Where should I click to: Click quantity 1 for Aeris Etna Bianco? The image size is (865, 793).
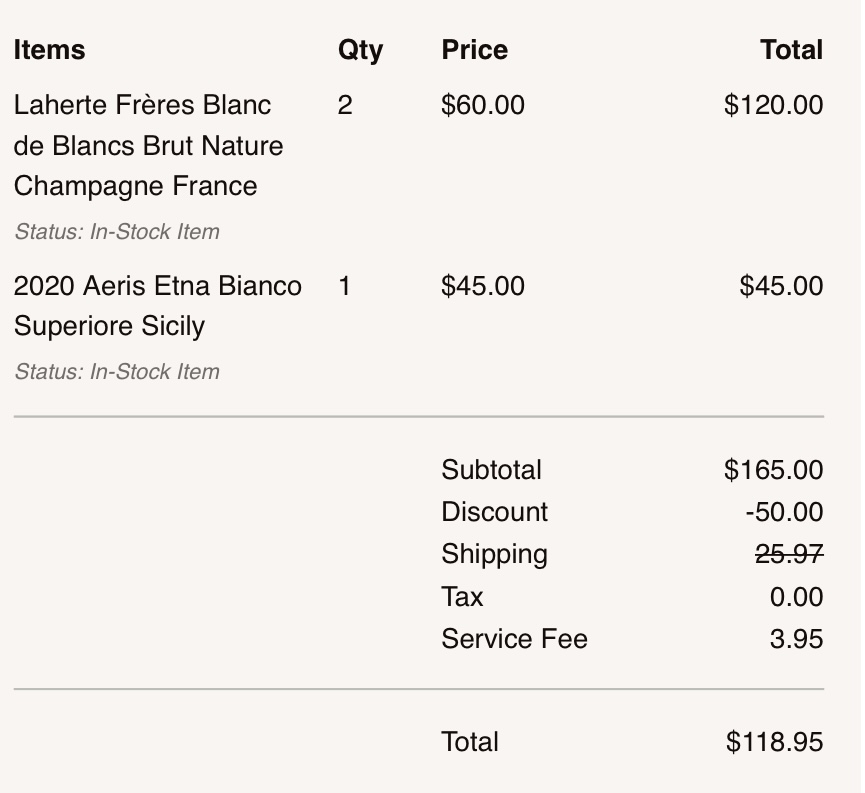pyautogui.click(x=345, y=286)
